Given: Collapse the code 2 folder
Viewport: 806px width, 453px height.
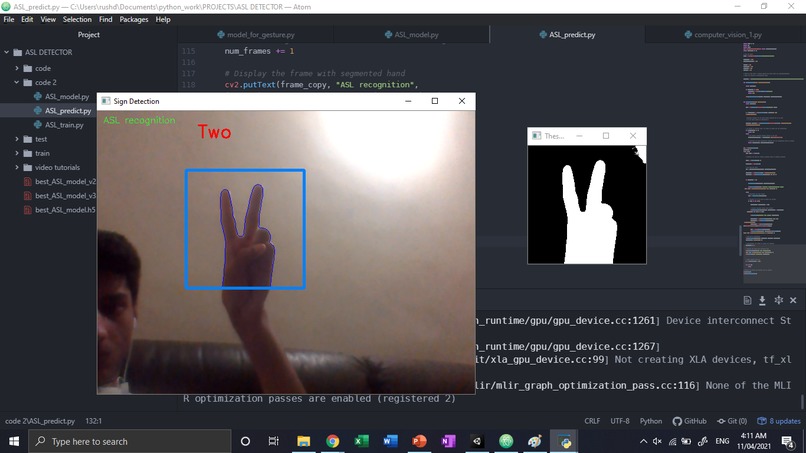Looking at the screenshot, I should tap(17, 82).
